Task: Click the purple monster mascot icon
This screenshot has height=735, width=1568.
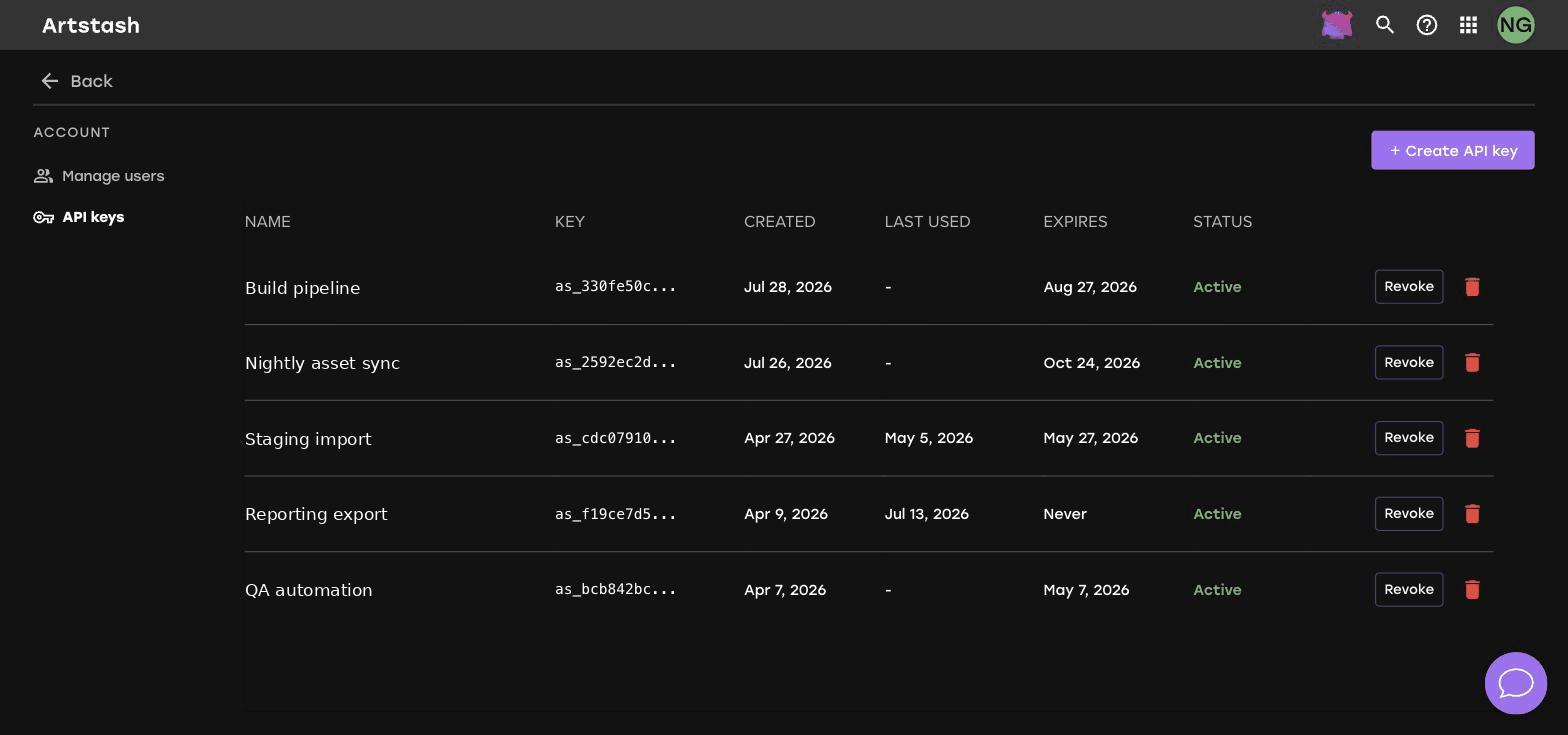Action: coord(1337,25)
